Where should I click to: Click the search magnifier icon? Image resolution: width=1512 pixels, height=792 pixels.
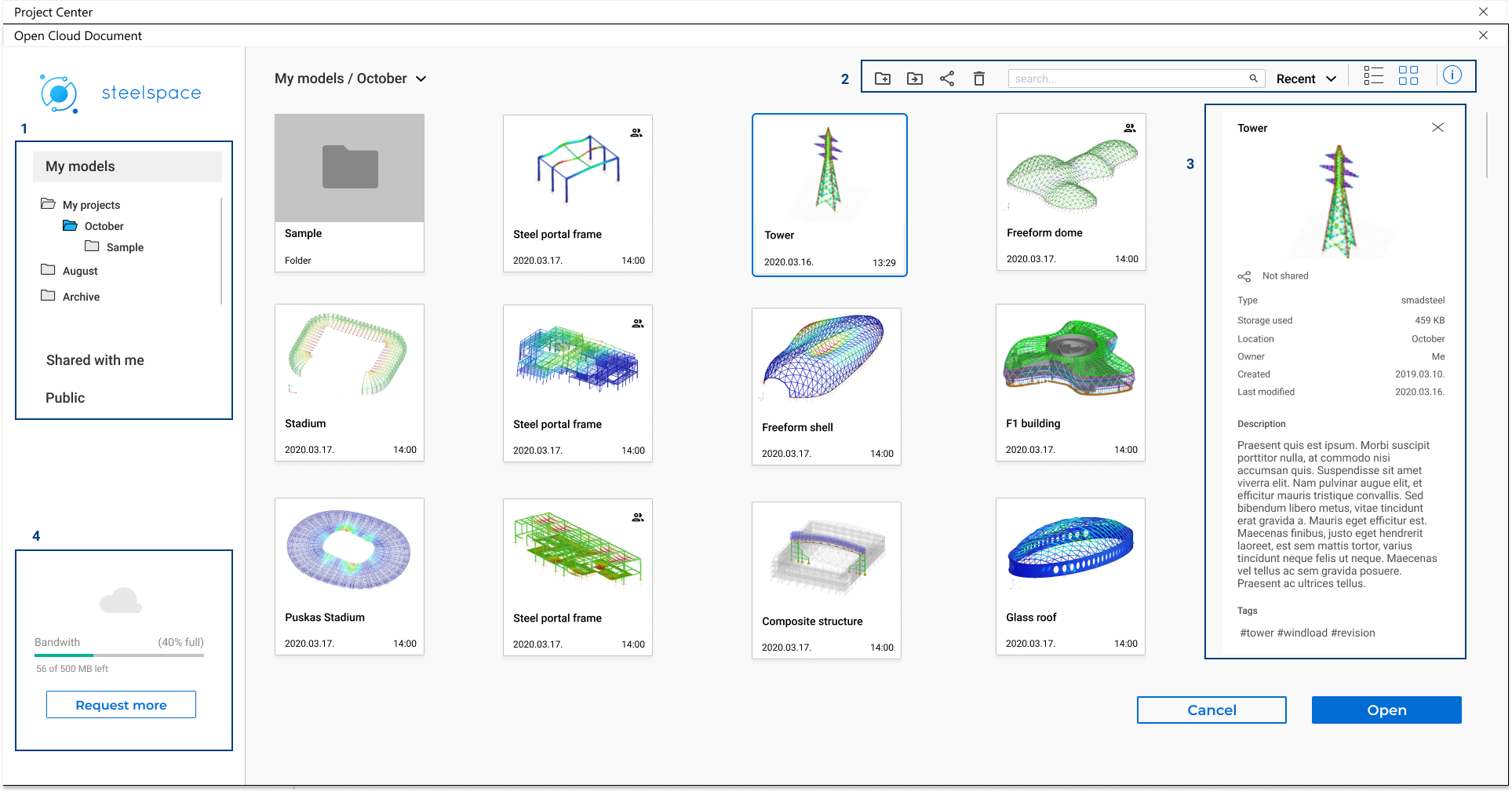(x=1254, y=78)
